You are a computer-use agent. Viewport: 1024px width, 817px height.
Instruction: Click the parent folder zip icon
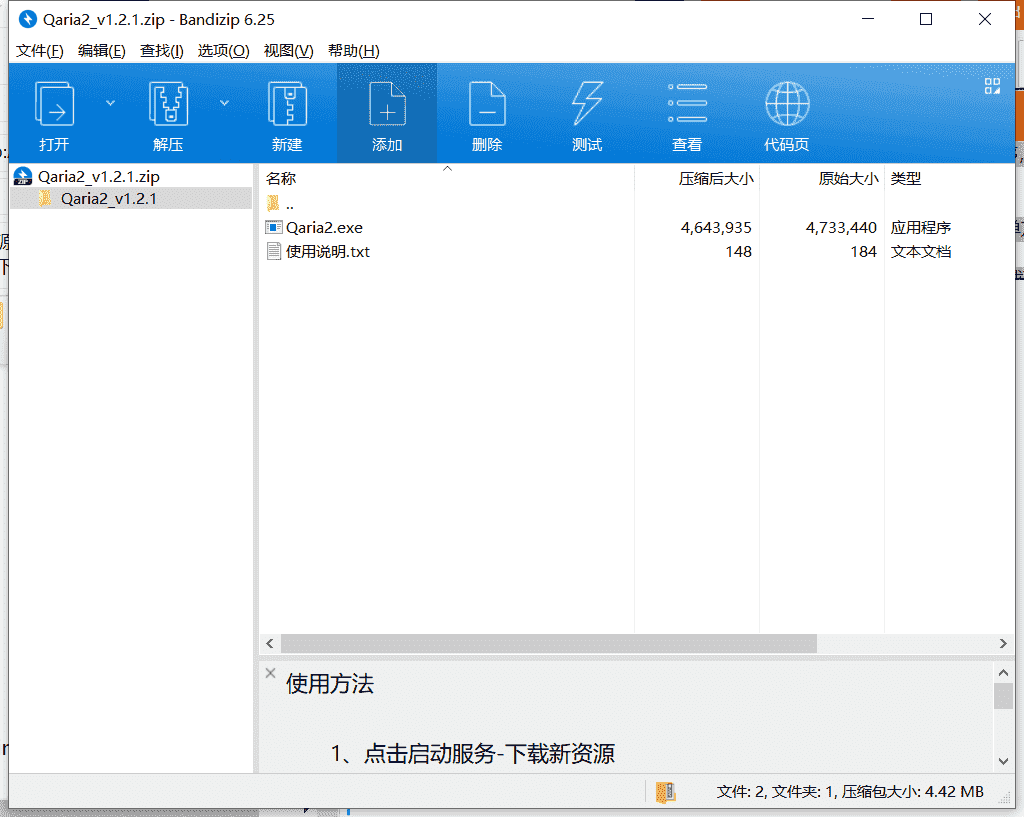click(x=273, y=203)
